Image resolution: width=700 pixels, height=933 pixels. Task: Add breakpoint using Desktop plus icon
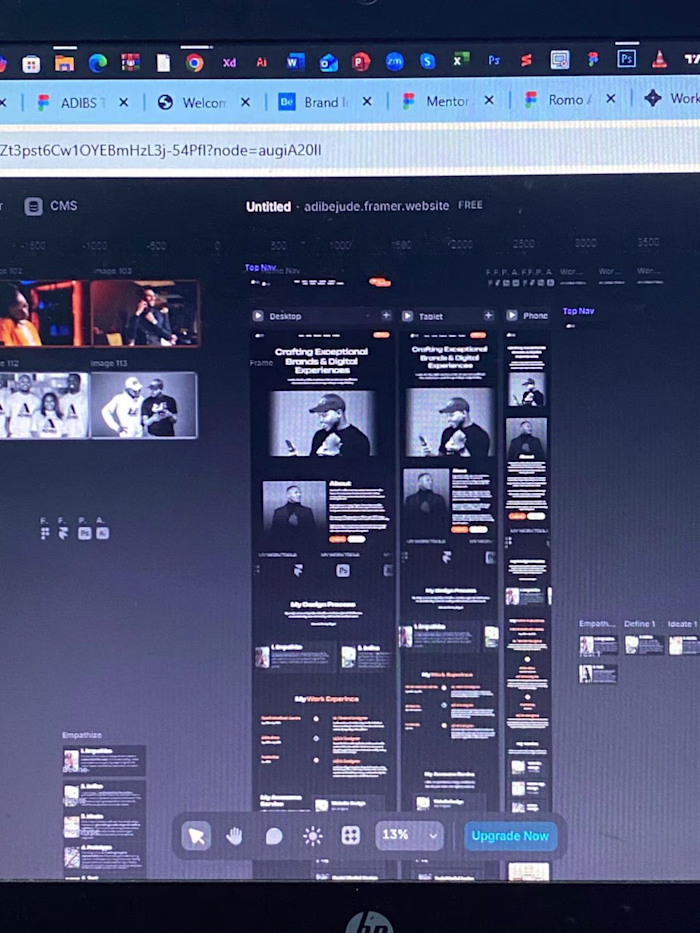(x=386, y=315)
